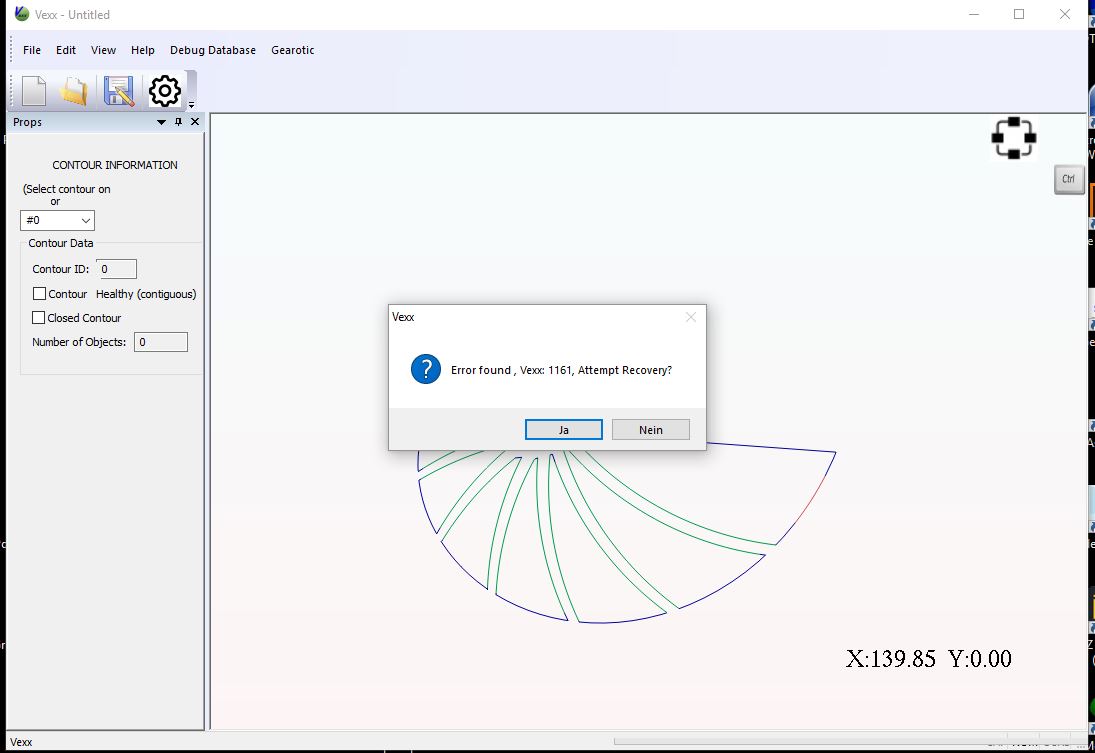Pin the Props panel
The image size is (1095, 753).
click(178, 122)
